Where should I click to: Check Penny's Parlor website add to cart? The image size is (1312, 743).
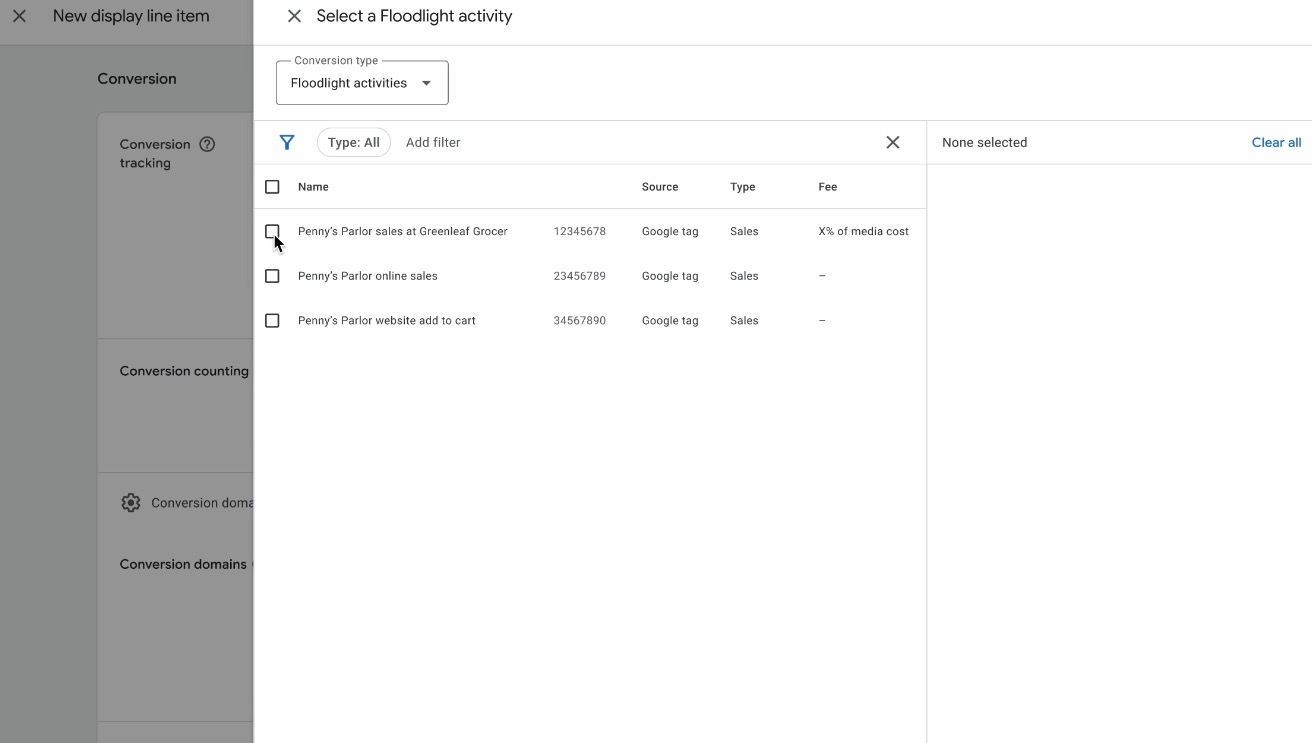coord(272,320)
